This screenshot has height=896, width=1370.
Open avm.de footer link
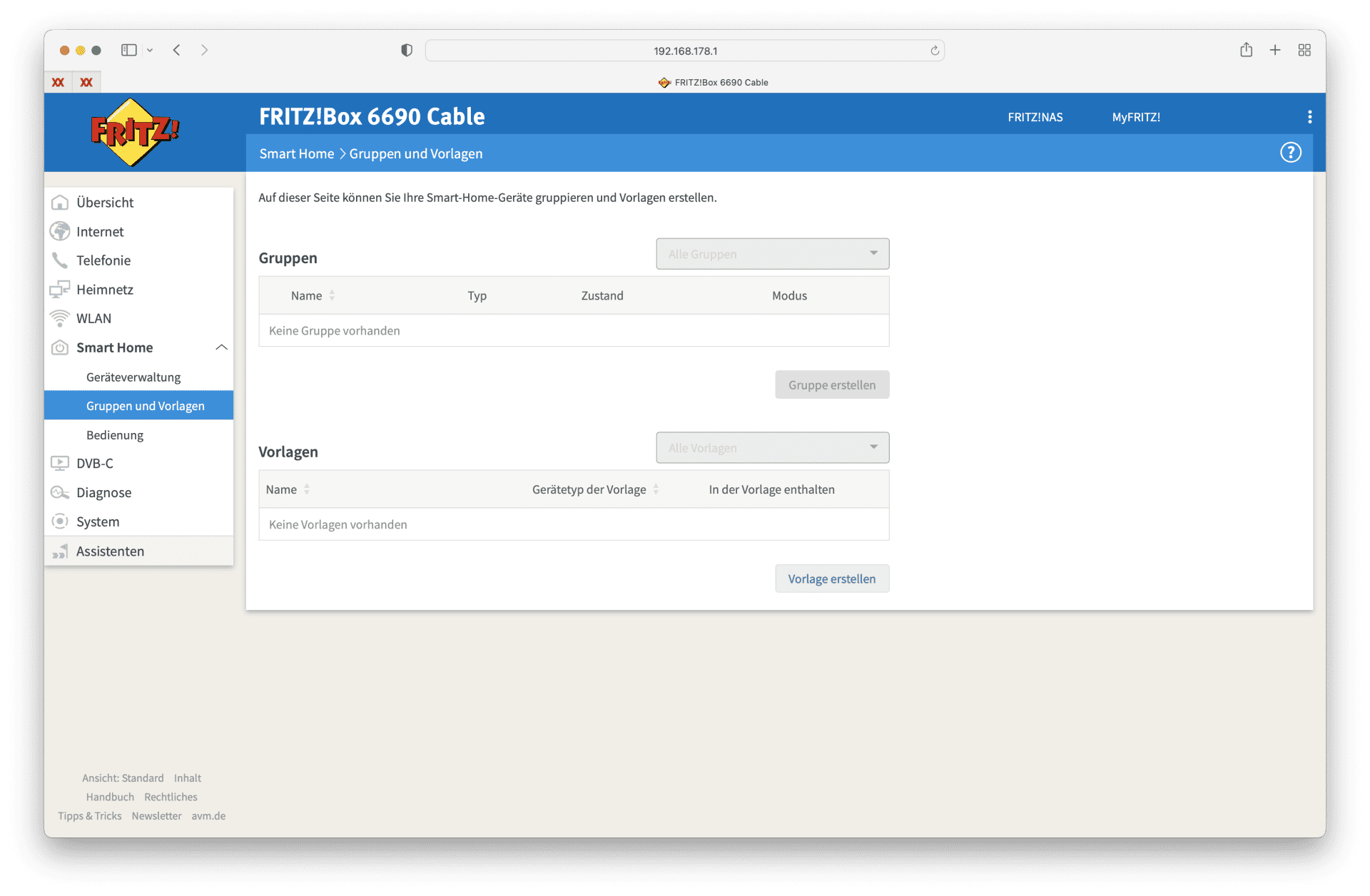click(x=208, y=815)
